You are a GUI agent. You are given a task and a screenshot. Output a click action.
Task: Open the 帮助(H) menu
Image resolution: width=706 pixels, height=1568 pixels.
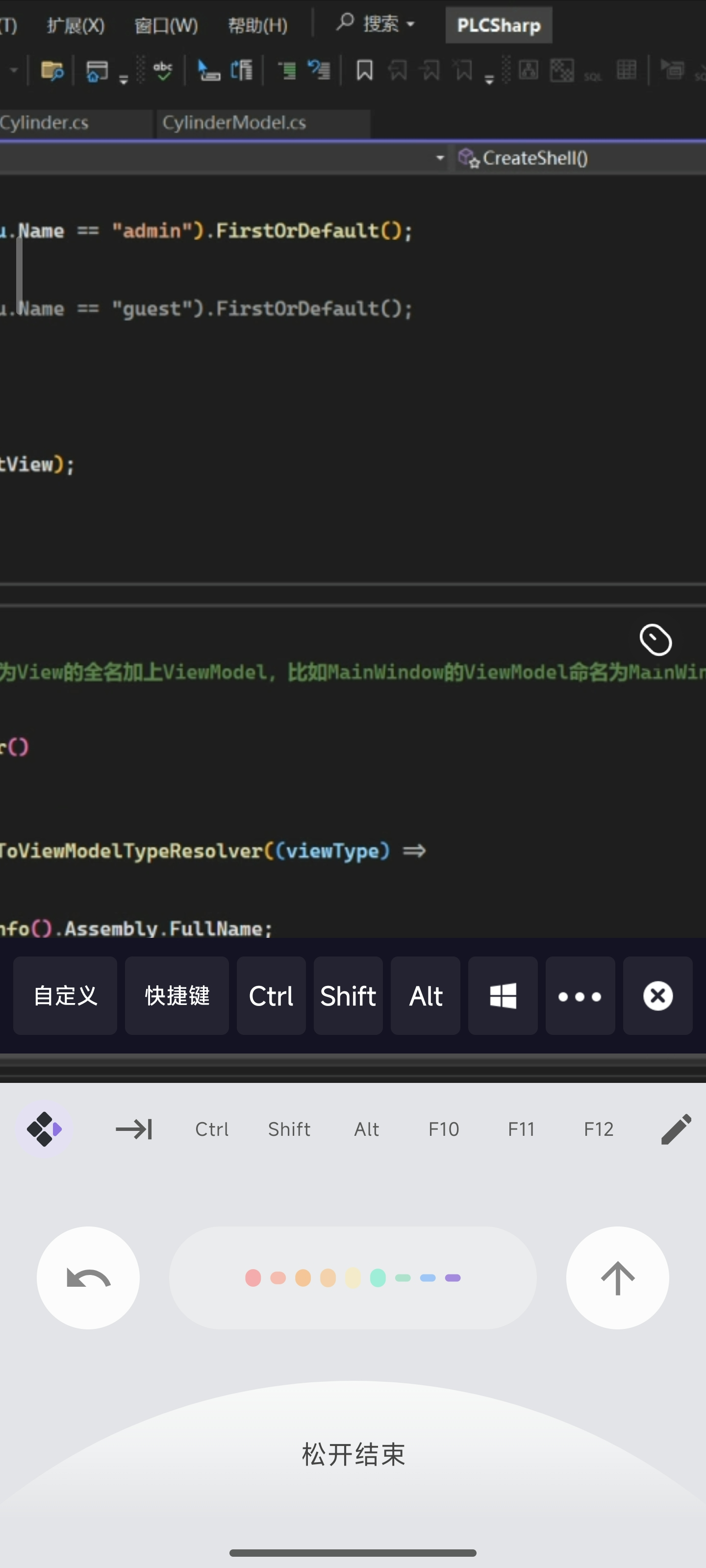[x=257, y=25]
